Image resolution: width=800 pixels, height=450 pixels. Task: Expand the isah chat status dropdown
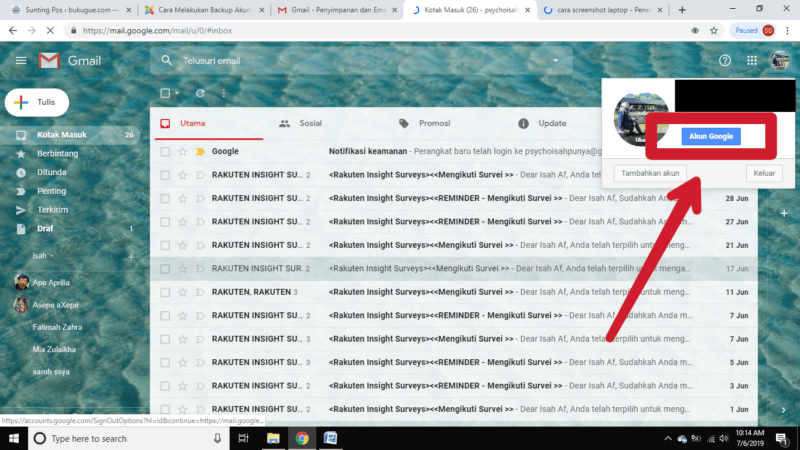(52, 256)
